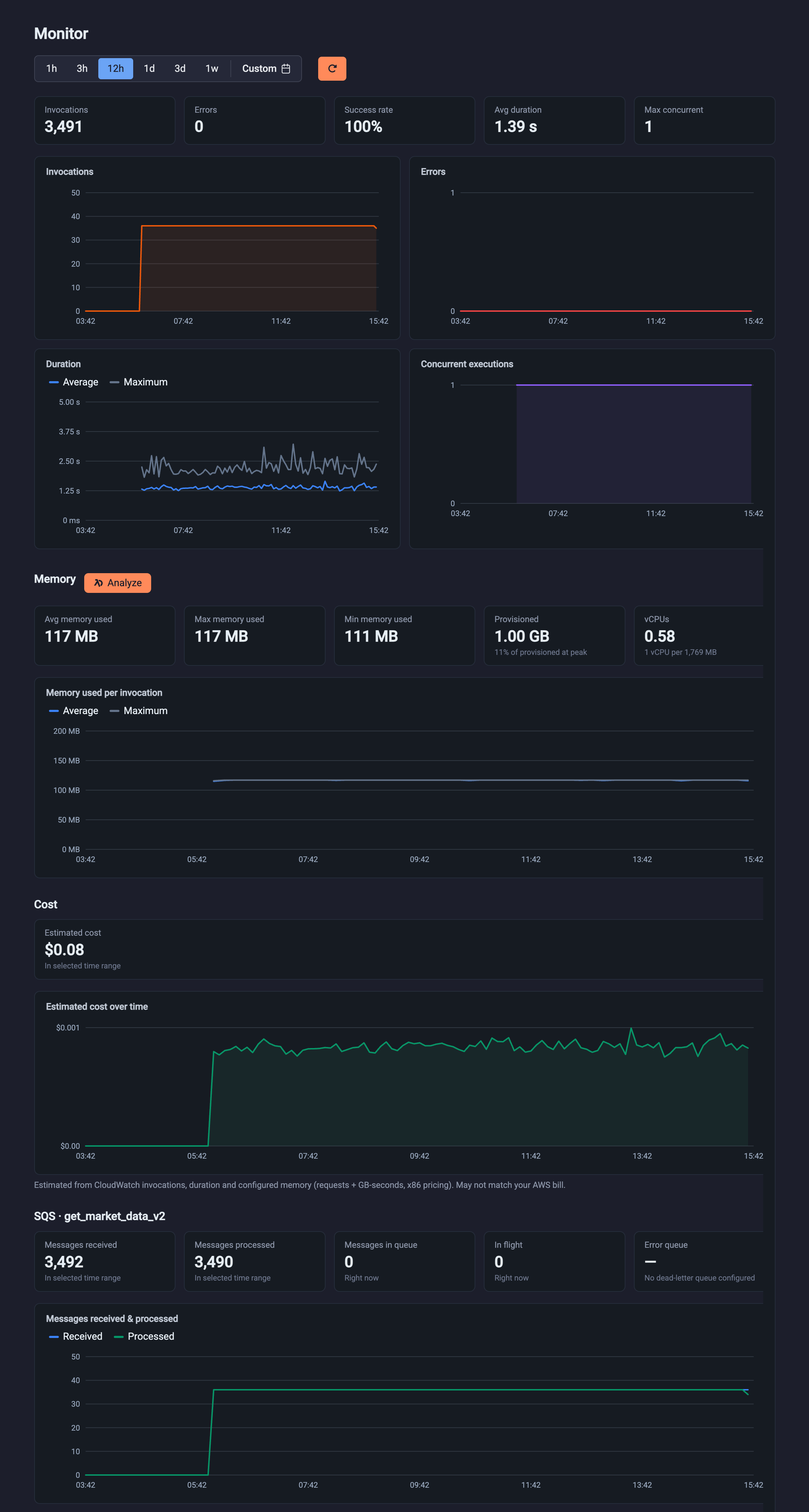Viewport: 809px width, 1512px height.
Task: Toggle the Processed series legend
Action: [144, 1337]
